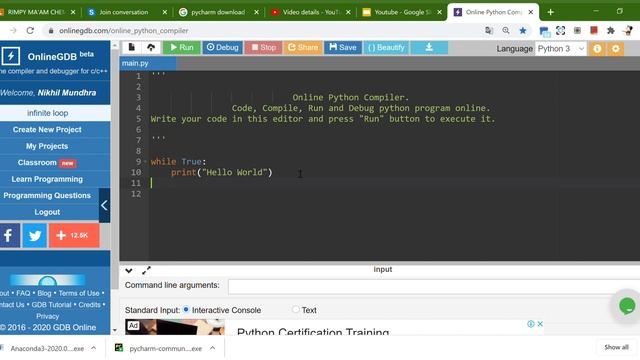Viewport: 640px width, 360px height.
Task: Open the browser zoom icon
Action: tap(506, 31)
